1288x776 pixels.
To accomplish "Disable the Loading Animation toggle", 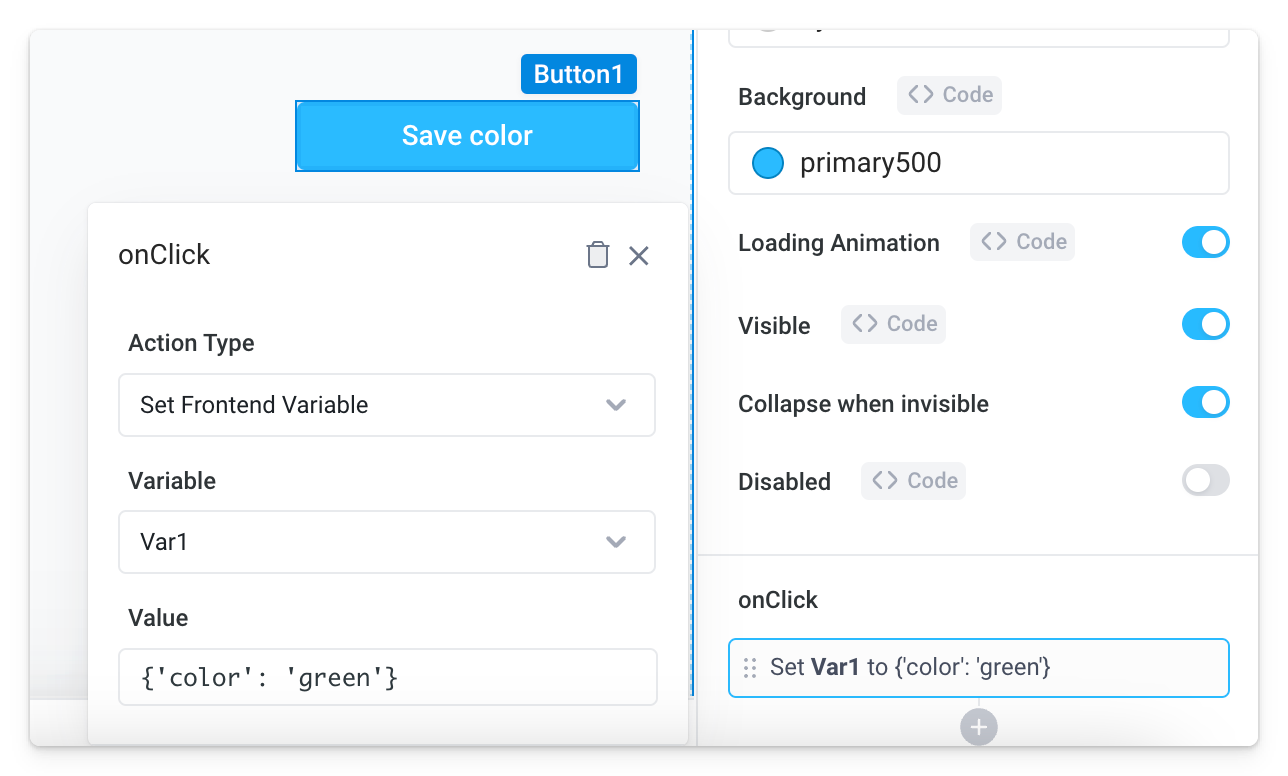I will click(x=1205, y=241).
